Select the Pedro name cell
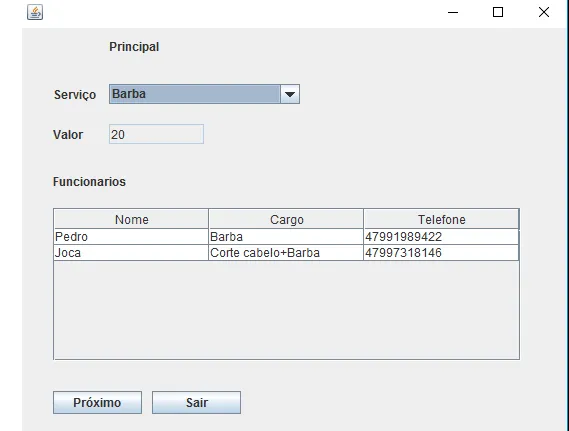Image resolution: width=569 pixels, height=431 pixels. click(x=131, y=237)
